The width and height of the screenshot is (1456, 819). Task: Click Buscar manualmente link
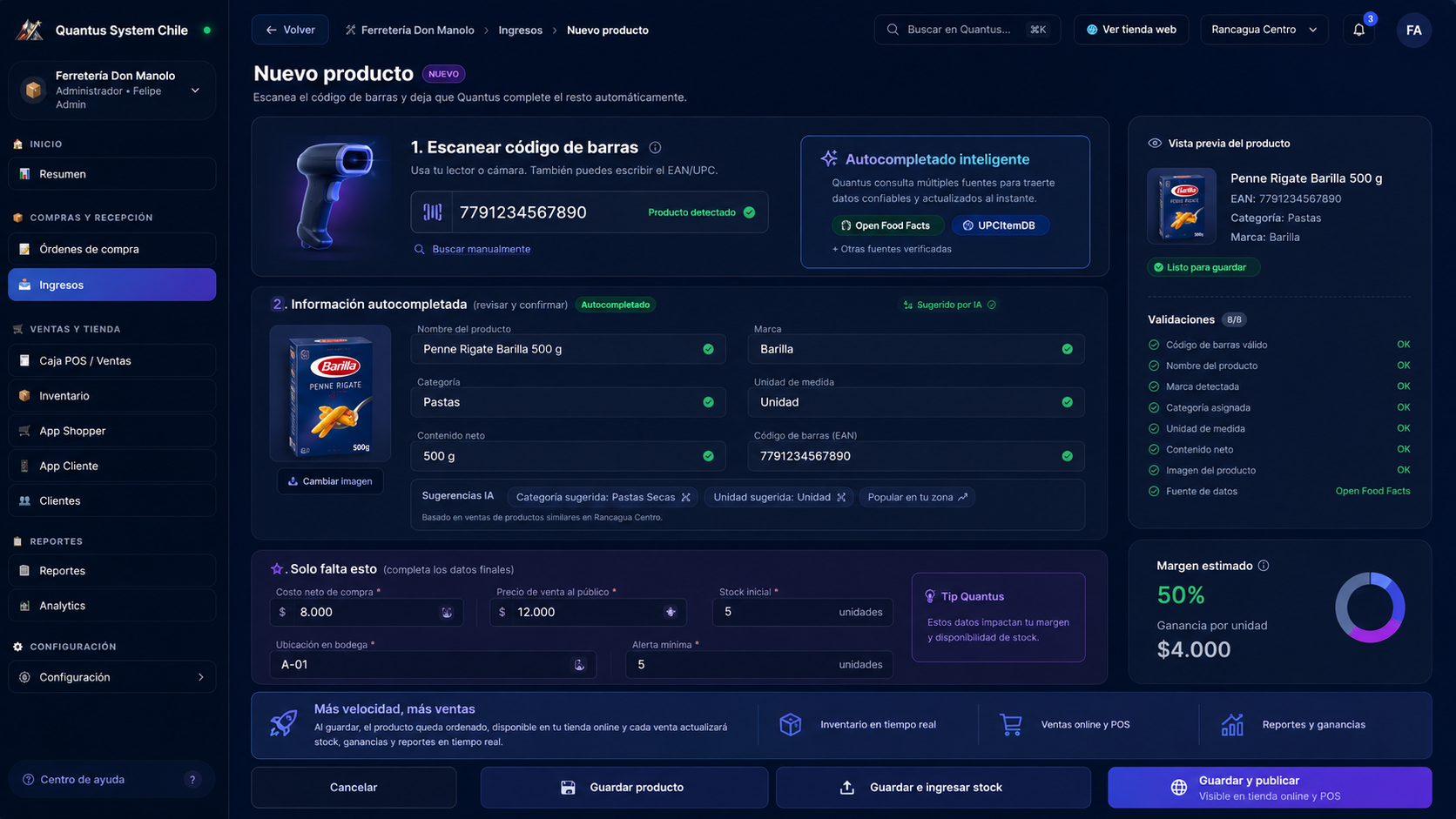(x=472, y=249)
